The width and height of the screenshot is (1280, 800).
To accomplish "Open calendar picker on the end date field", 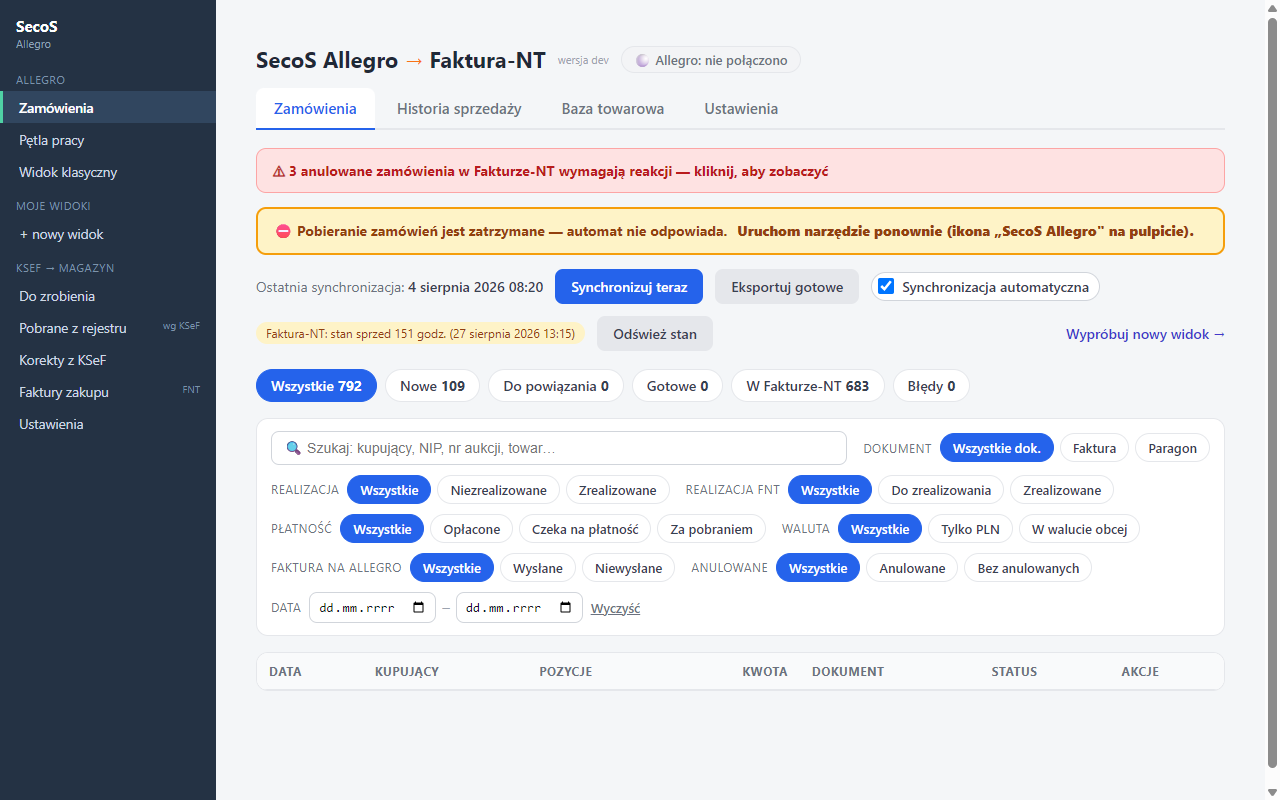I will click(565, 608).
